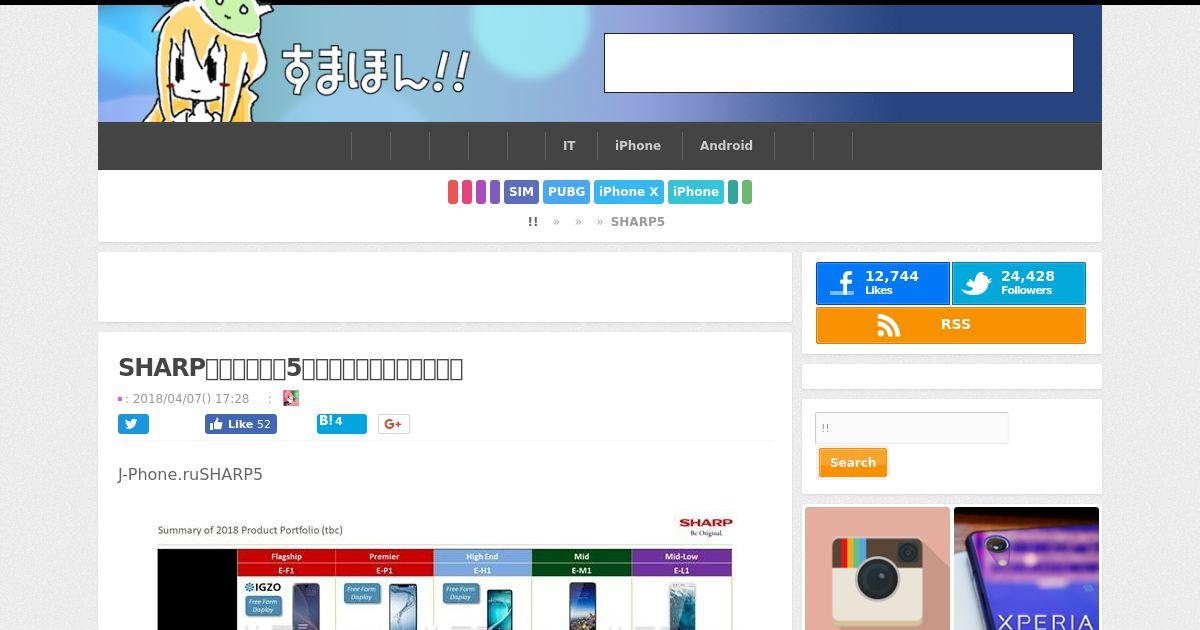This screenshot has width=1200, height=630.
Task: Share the article with the Twitter bird button
Action: 133,424
